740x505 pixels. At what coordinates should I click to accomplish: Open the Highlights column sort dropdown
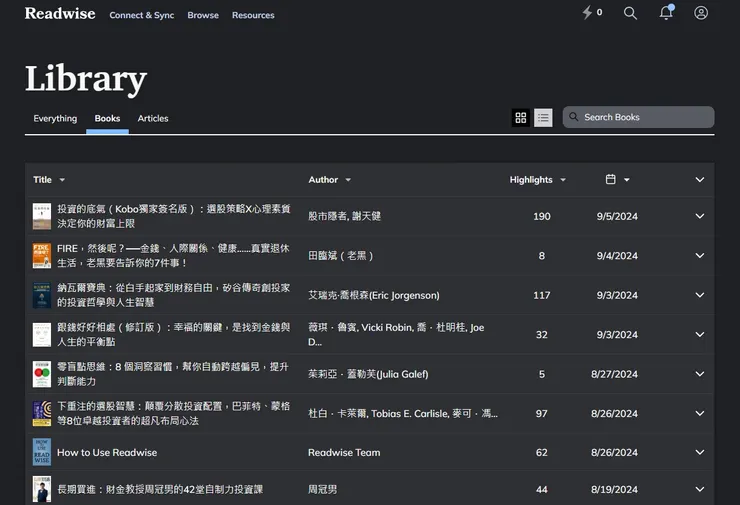563,180
